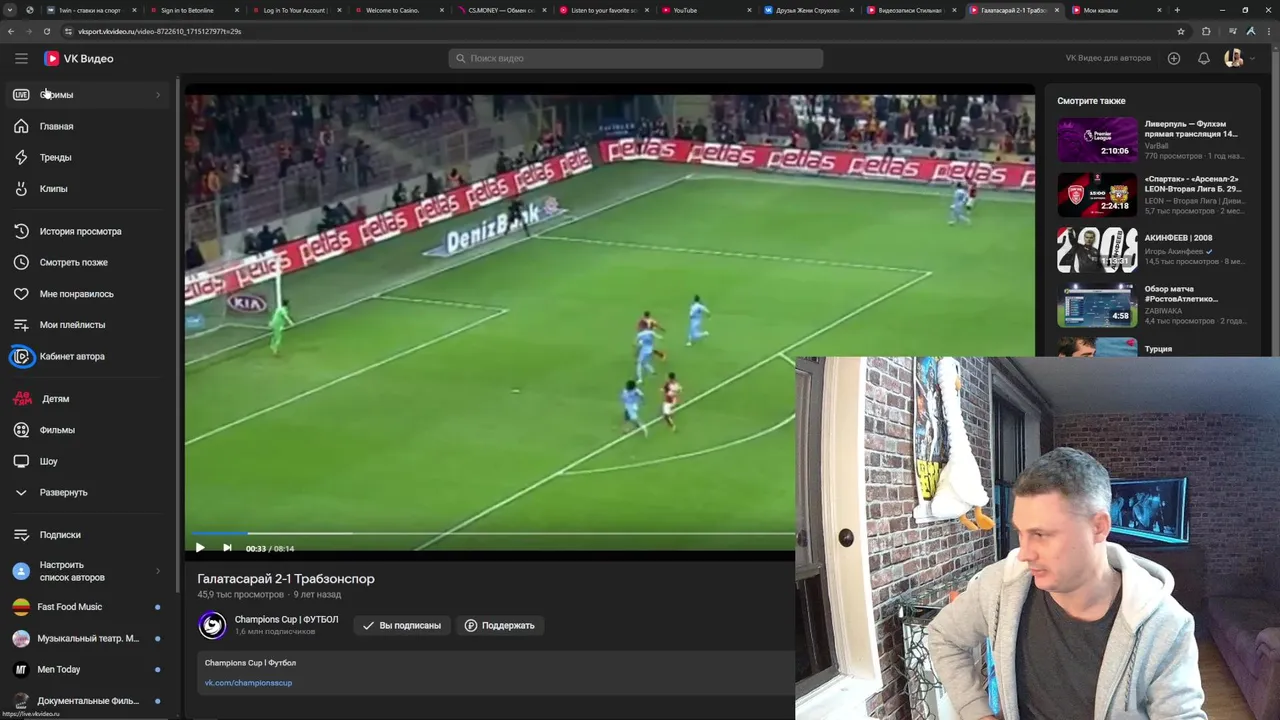The height and width of the screenshot is (720, 1280).
Task: Open Музыкальный театр subscription
Action: (x=87, y=638)
